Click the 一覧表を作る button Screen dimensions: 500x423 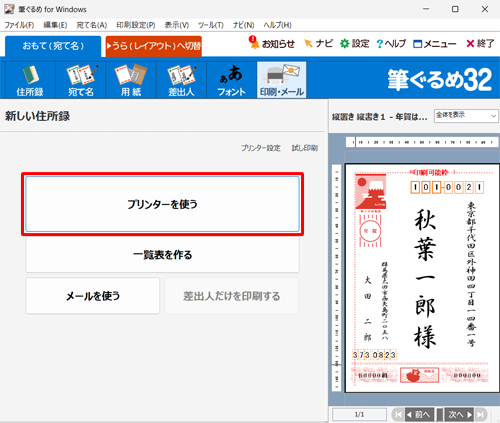pyautogui.click(x=162, y=255)
